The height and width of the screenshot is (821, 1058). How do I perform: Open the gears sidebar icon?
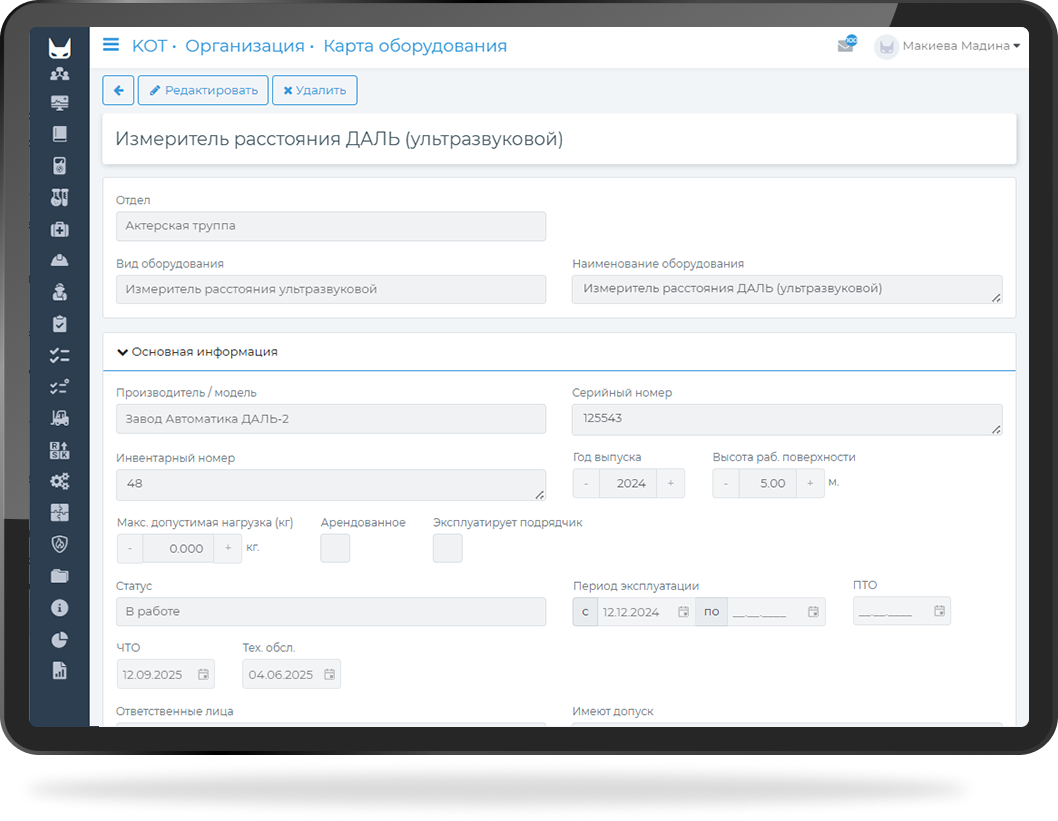[x=59, y=481]
